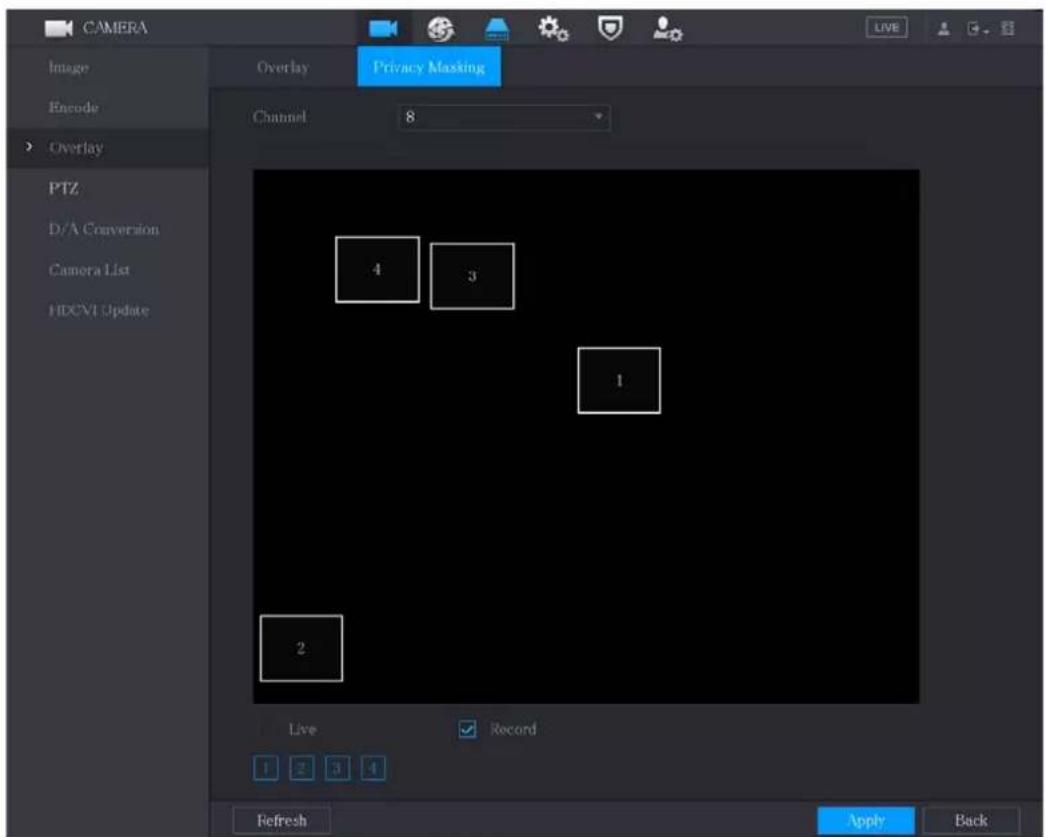
Task: Toggle mask number 2 button below preview
Action: pyautogui.click(x=302, y=768)
